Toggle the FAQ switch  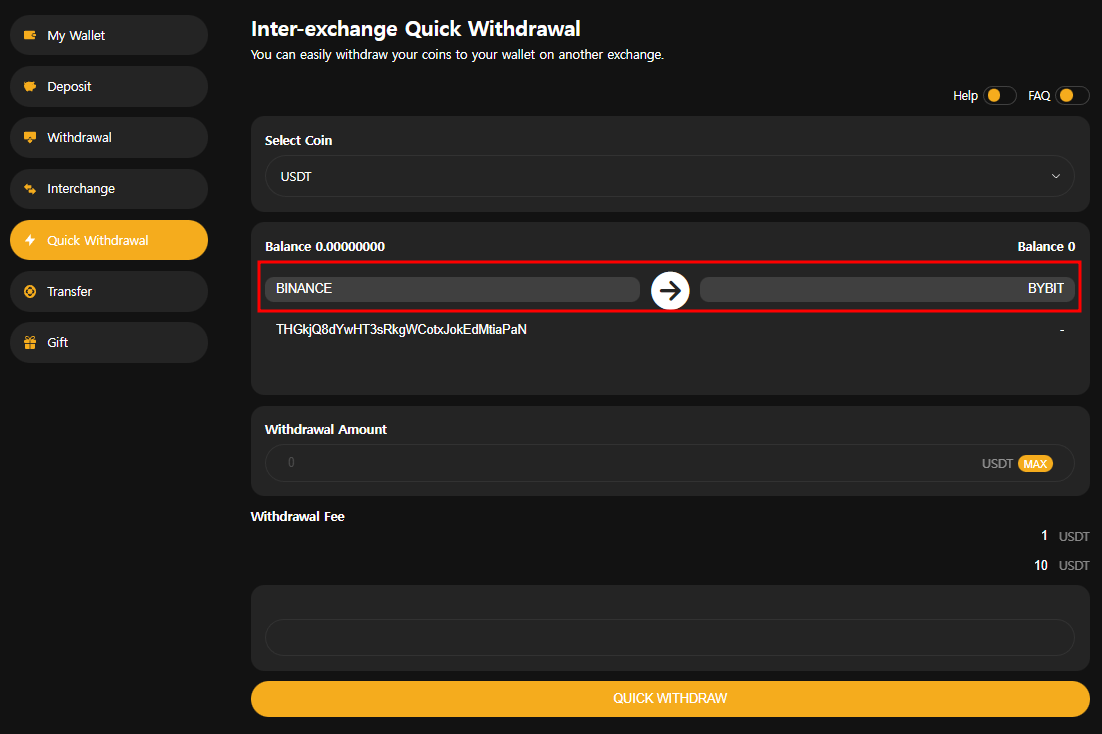click(x=1072, y=95)
